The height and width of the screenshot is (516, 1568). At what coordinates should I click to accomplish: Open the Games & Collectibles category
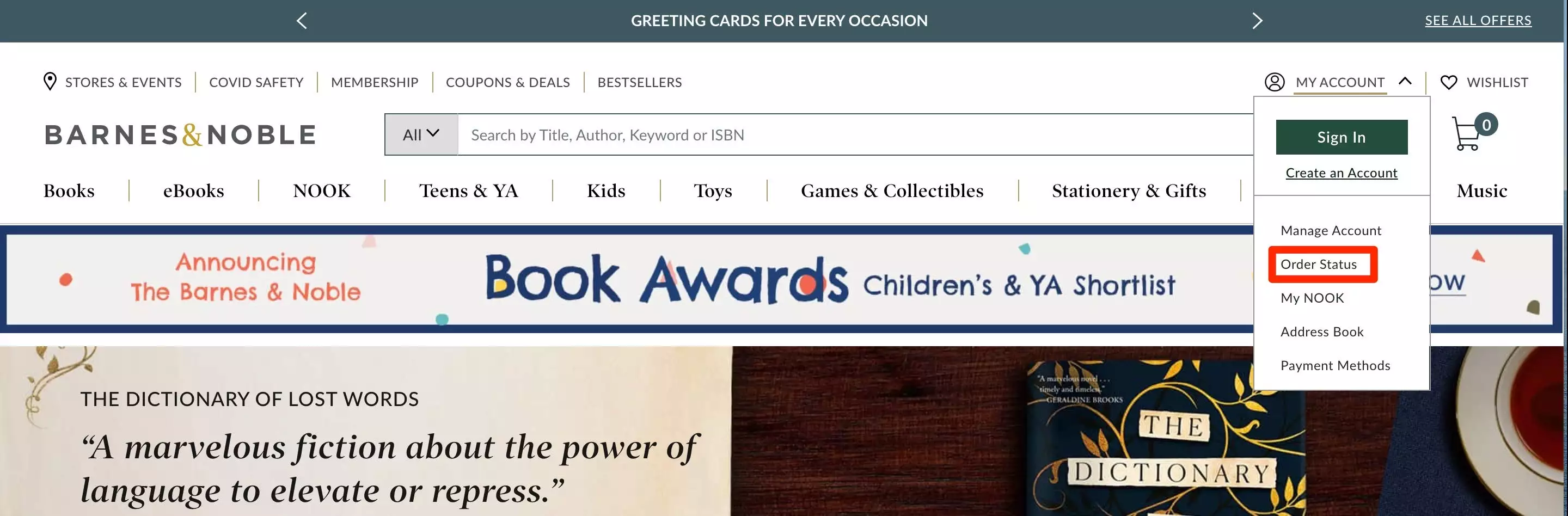coord(892,191)
